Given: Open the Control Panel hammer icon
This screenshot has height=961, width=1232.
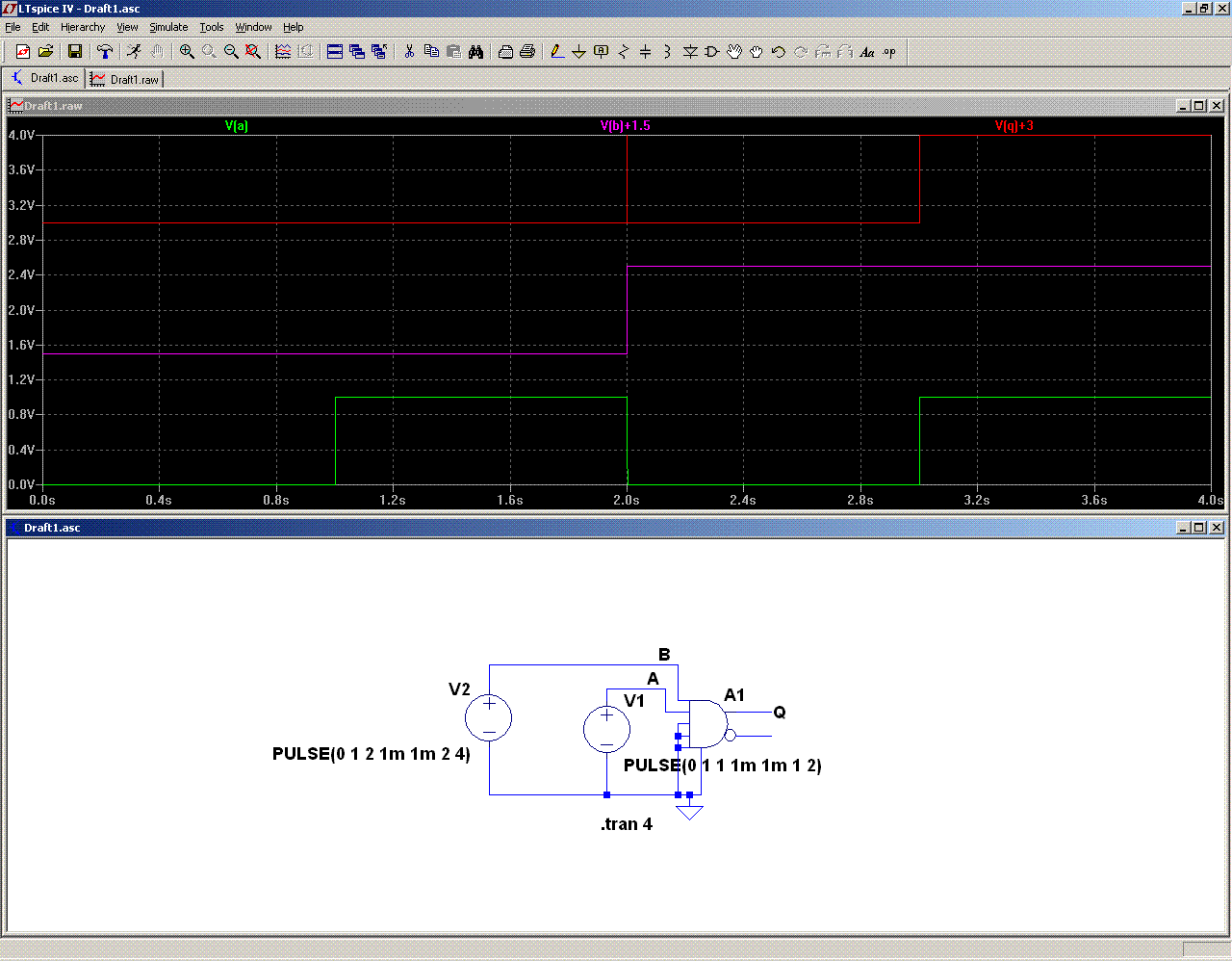Looking at the screenshot, I should tap(105, 52).
